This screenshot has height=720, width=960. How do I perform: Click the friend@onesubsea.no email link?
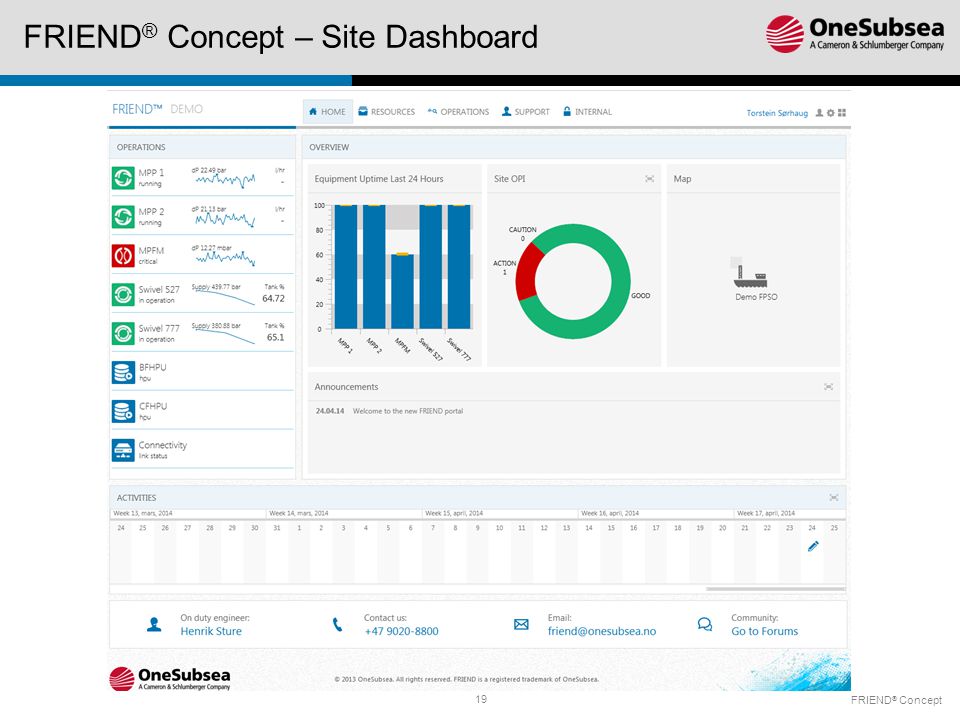[x=602, y=631]
